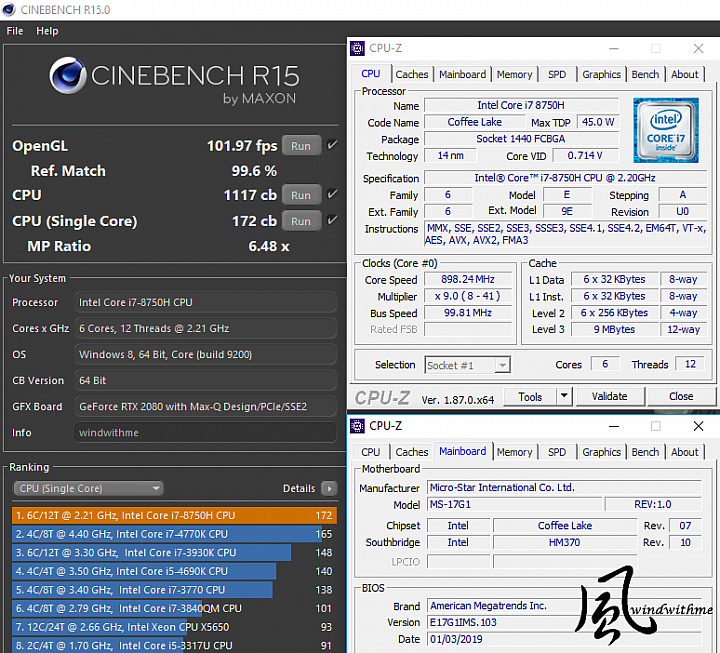Run the CPU (Single Core) benchmark
Screen dimensions: 720x653
coord(301,221)
